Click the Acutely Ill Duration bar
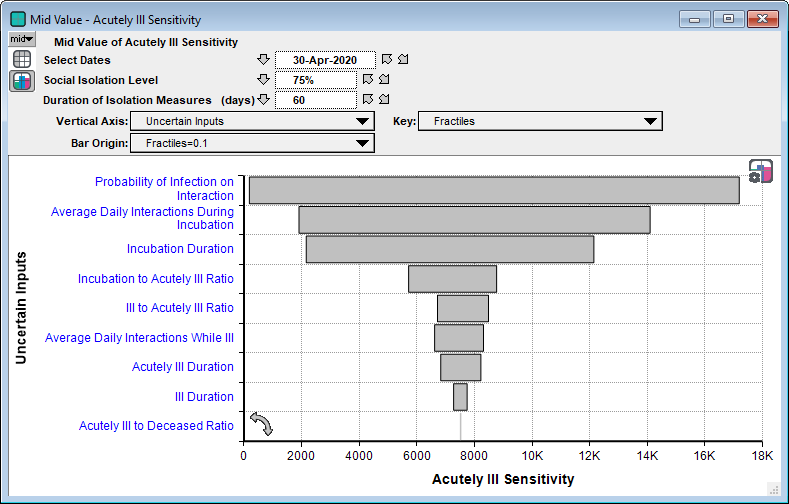789x504 pixels. [x=461, y=368]
